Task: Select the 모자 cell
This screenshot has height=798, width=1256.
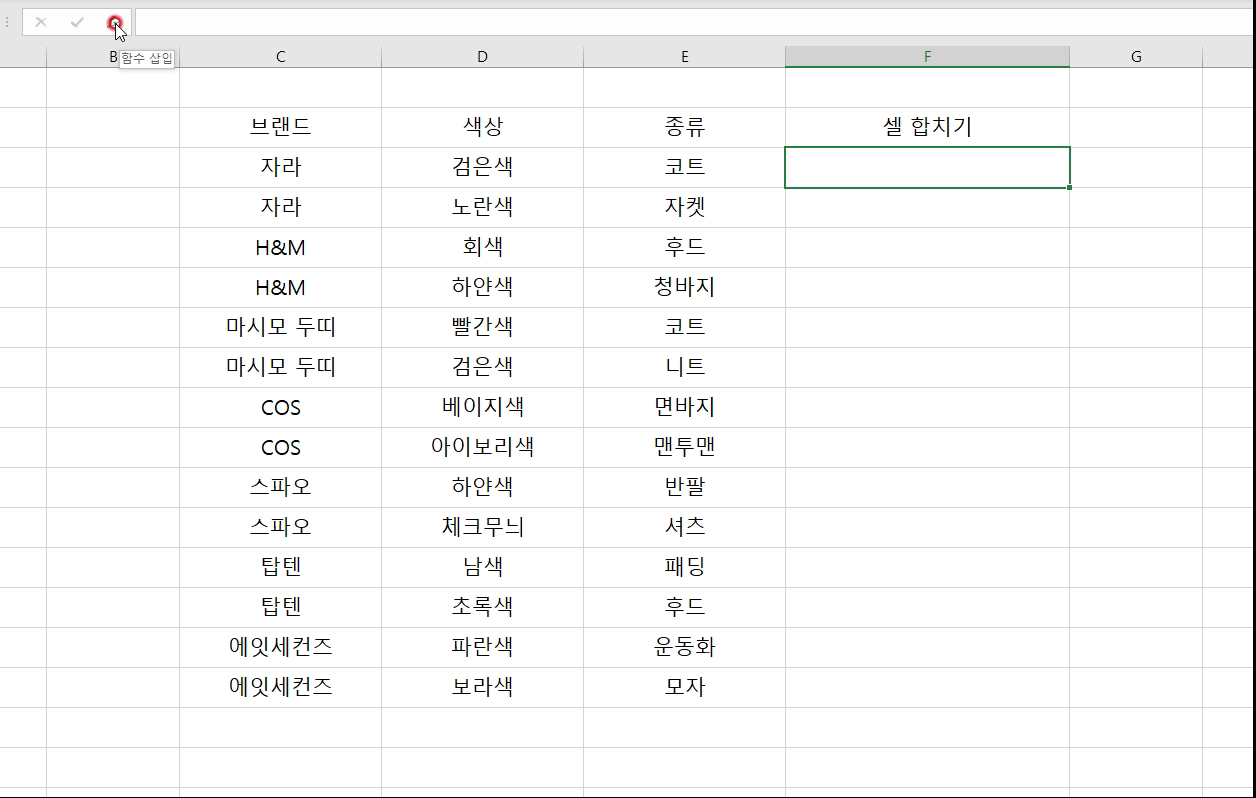Action: [685, 687]
